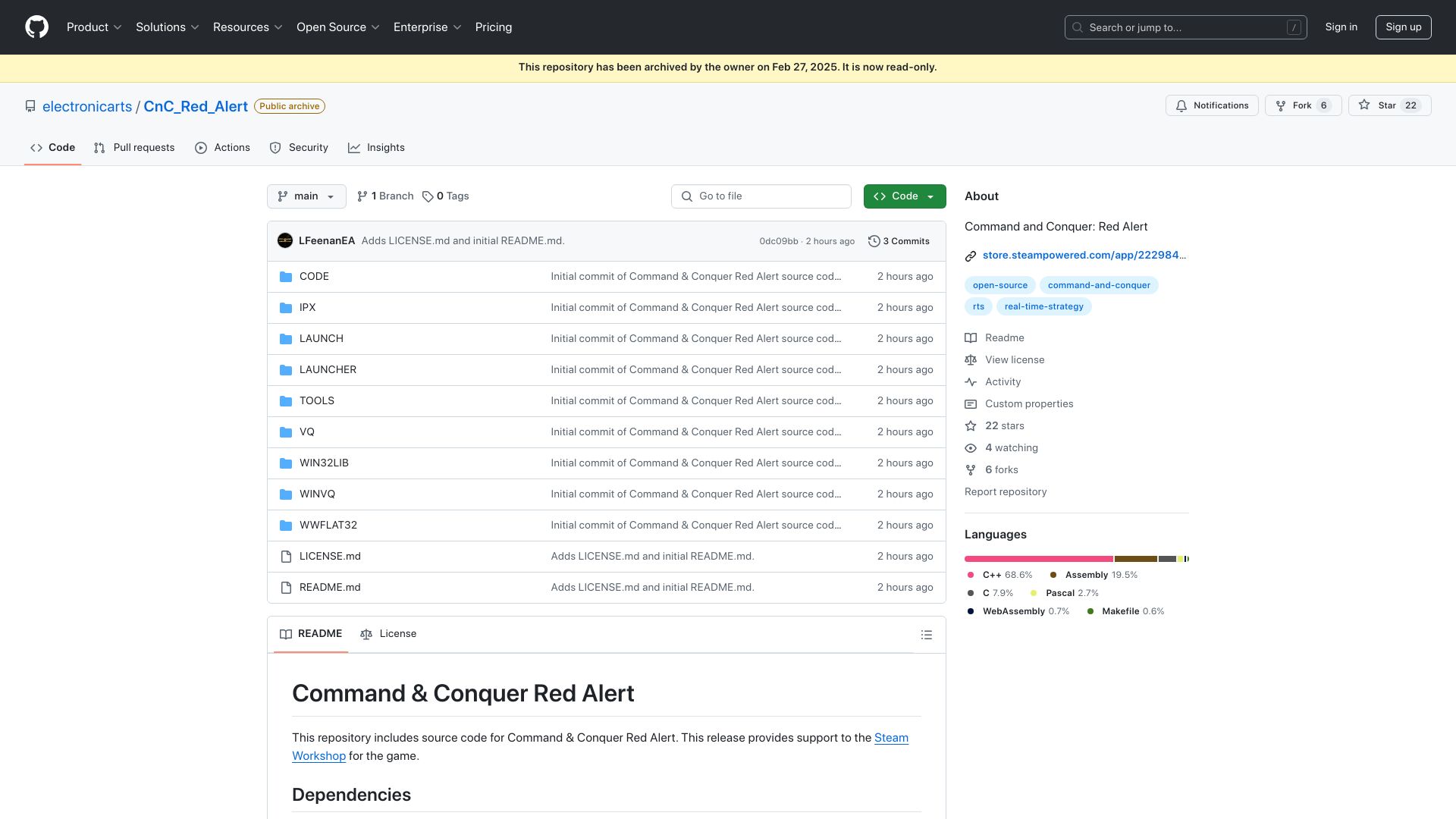The height and width of the screenshot is (819, 1456).
Task: Open the green Code dropdown
Action: click(x=905, y=196)
